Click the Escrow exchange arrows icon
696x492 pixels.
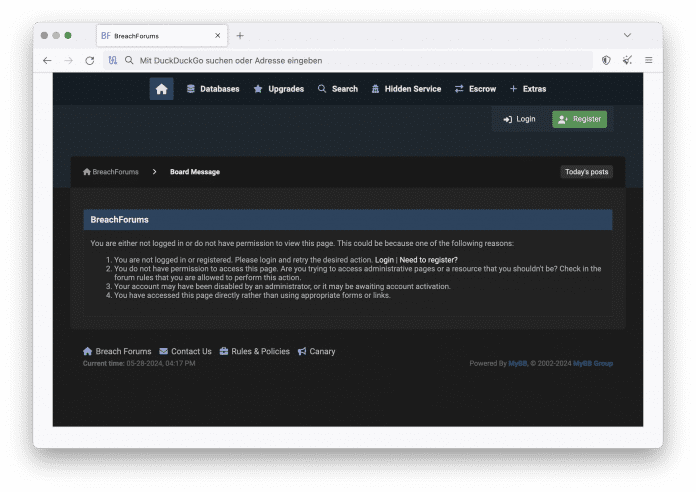pyautogui.click(x=459, y=89)
